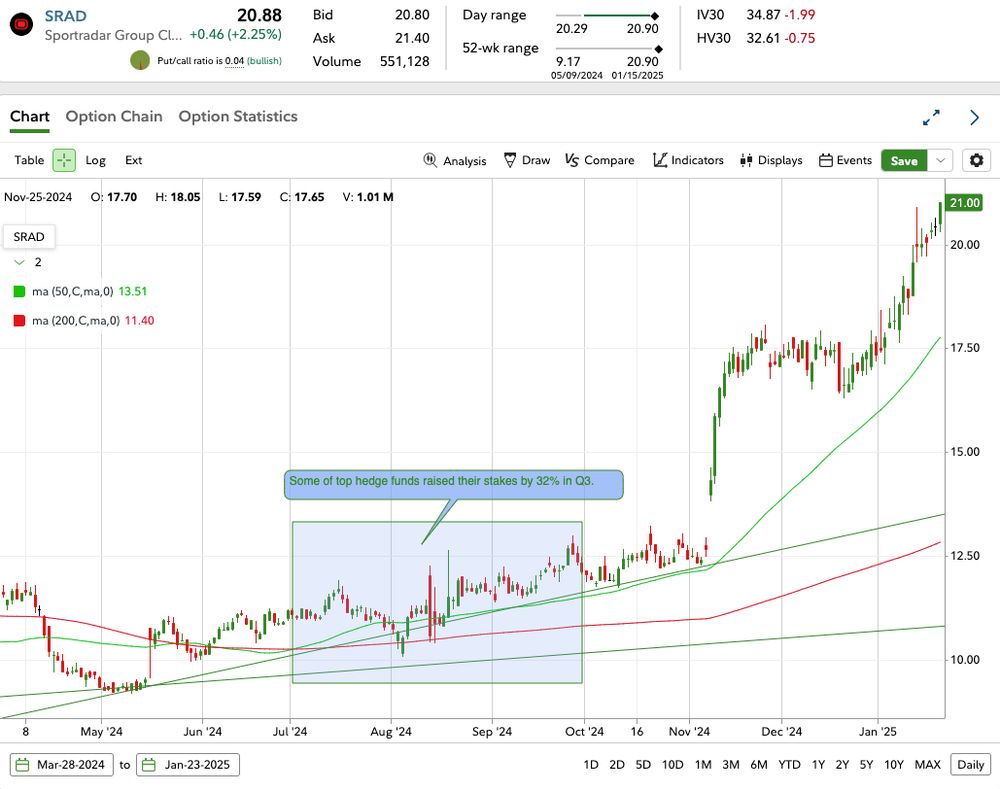
Task: Open the Compare symbols tool
Action: pos(599,160)
